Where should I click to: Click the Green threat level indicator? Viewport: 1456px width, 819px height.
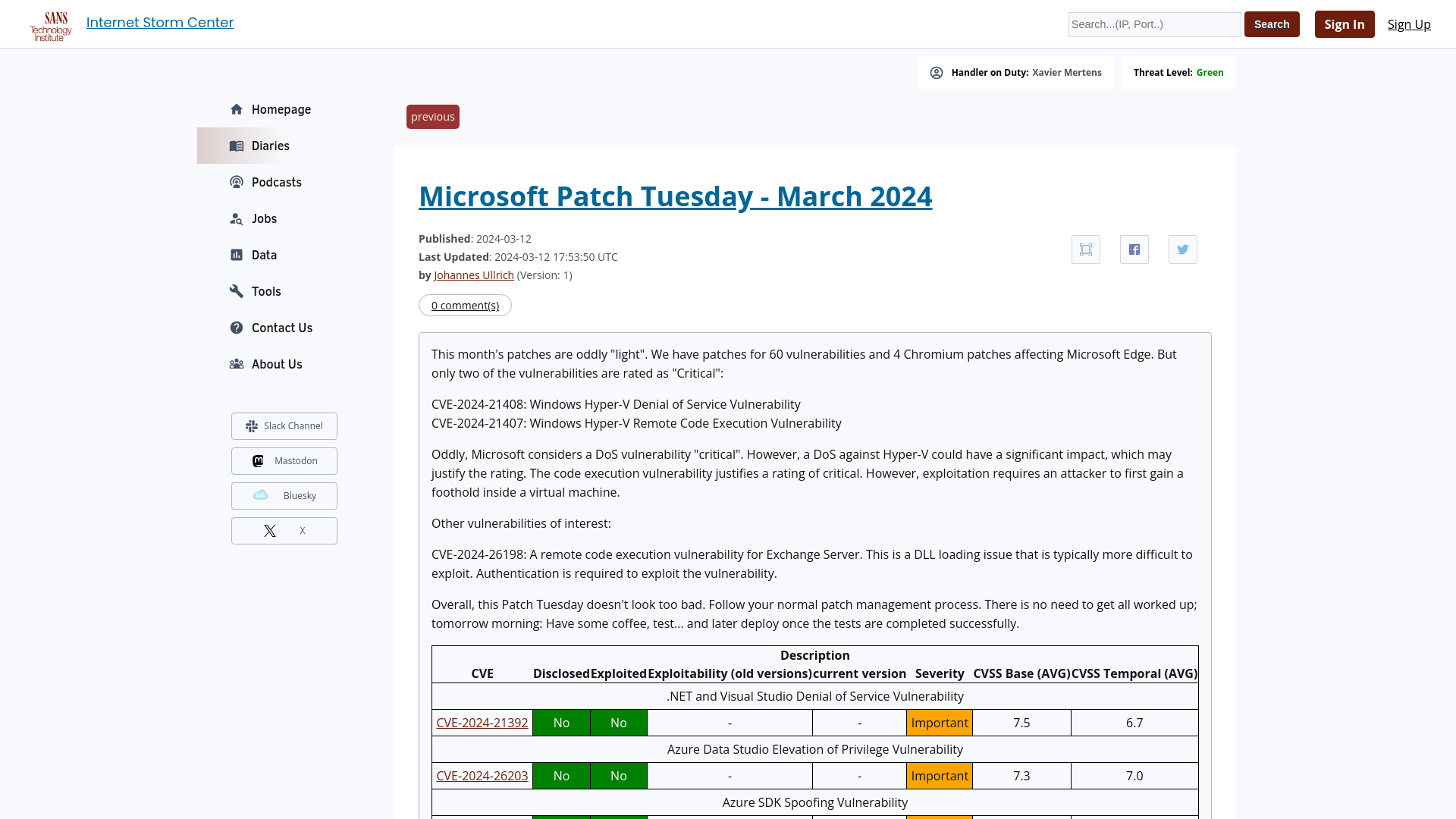(x=1210, y=73)
